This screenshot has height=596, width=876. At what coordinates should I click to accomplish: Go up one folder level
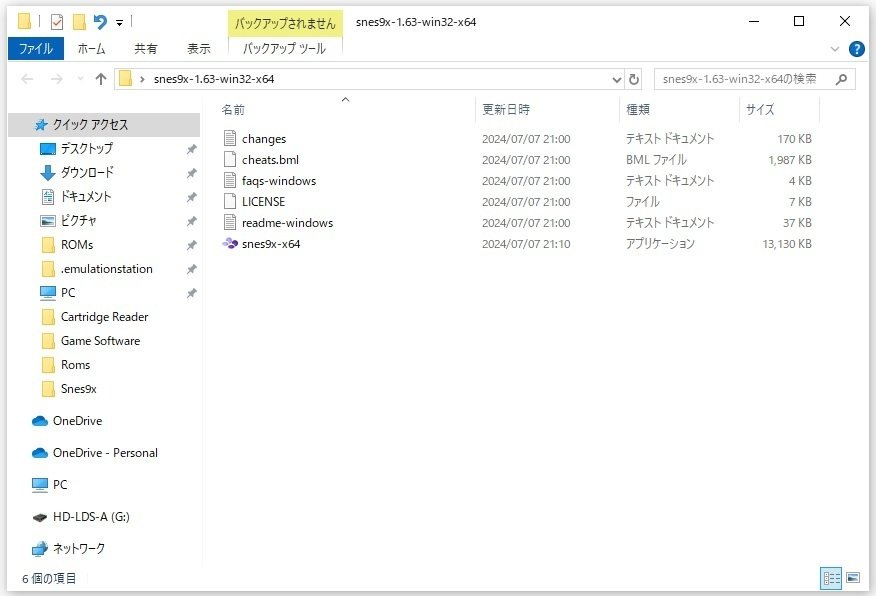[101, 79]
